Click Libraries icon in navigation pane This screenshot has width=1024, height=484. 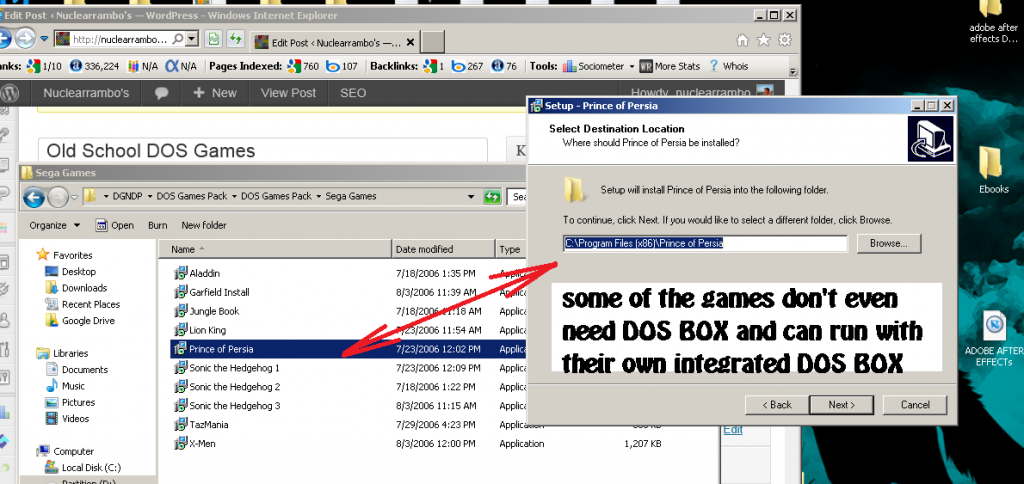click(x=43, y=353)
